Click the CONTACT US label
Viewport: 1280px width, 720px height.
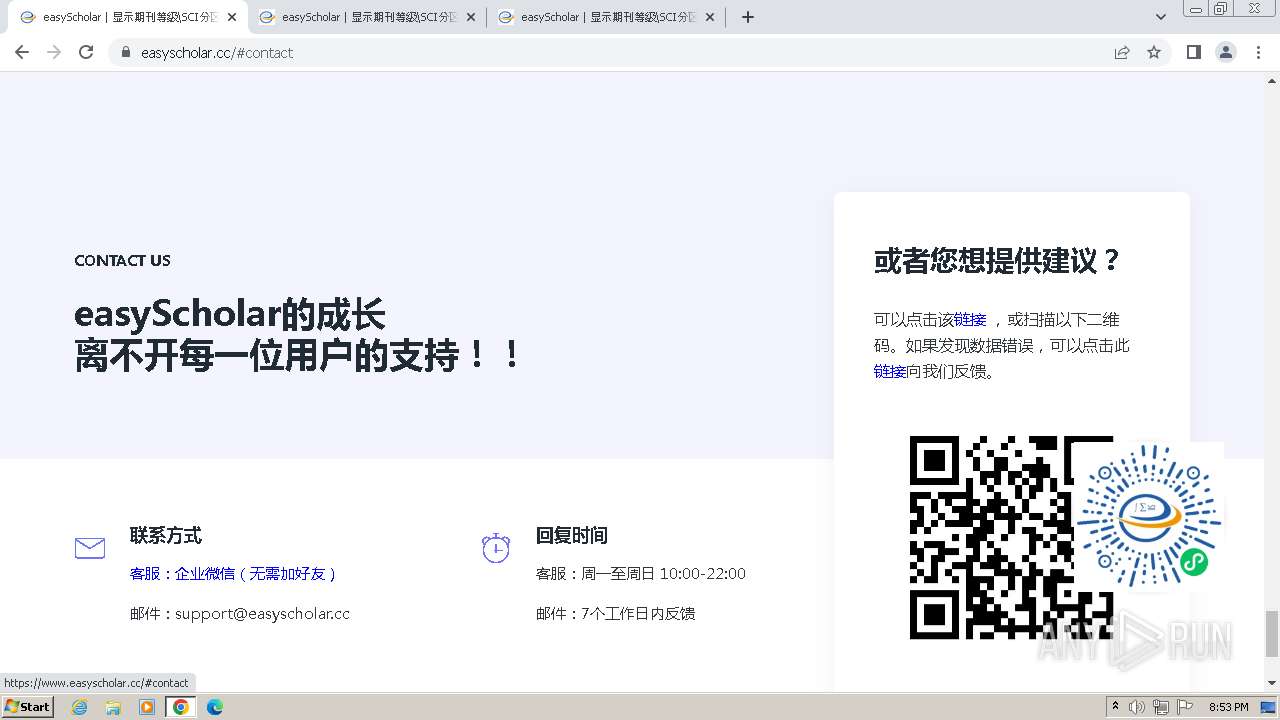tap(122, 261)
